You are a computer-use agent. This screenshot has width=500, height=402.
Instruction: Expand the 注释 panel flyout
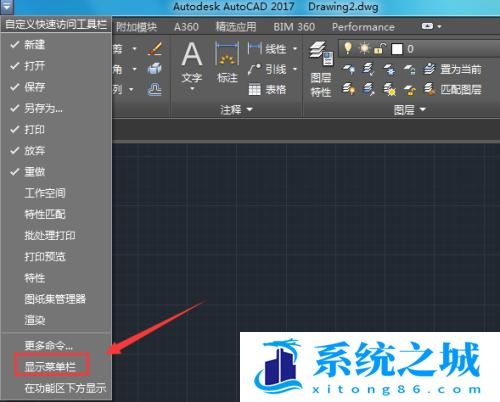(237, 109)
